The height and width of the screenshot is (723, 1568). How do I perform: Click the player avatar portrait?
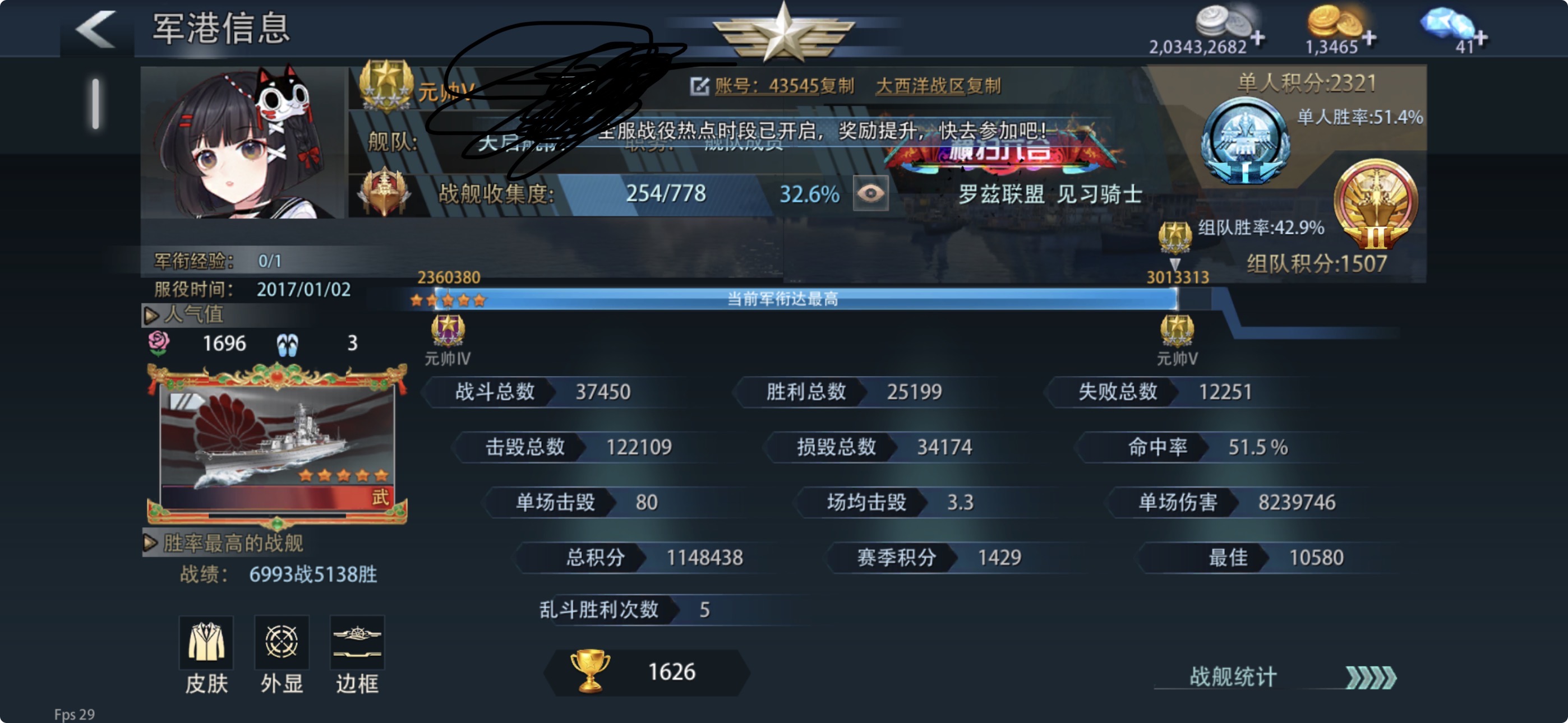243,142
